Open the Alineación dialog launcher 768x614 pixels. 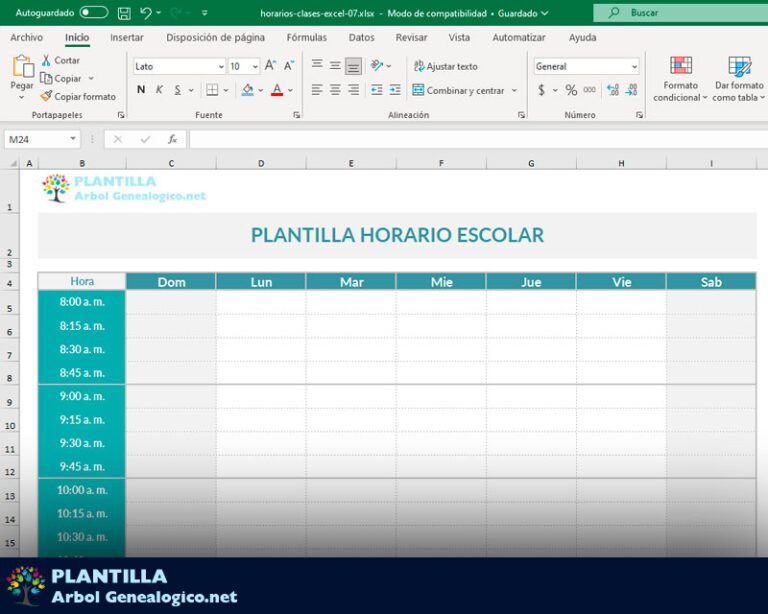pyautogui.click(x=522, y=115)
